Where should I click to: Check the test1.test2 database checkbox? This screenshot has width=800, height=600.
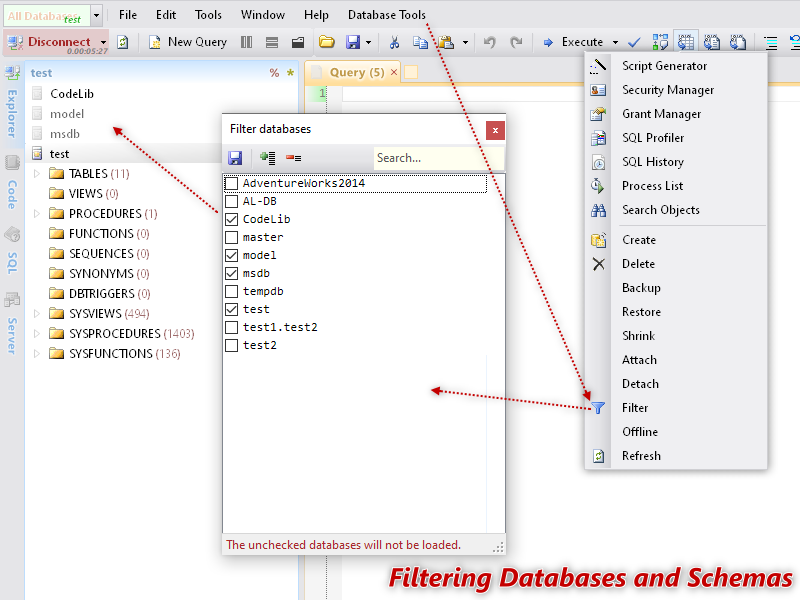[x=232, y=327]
